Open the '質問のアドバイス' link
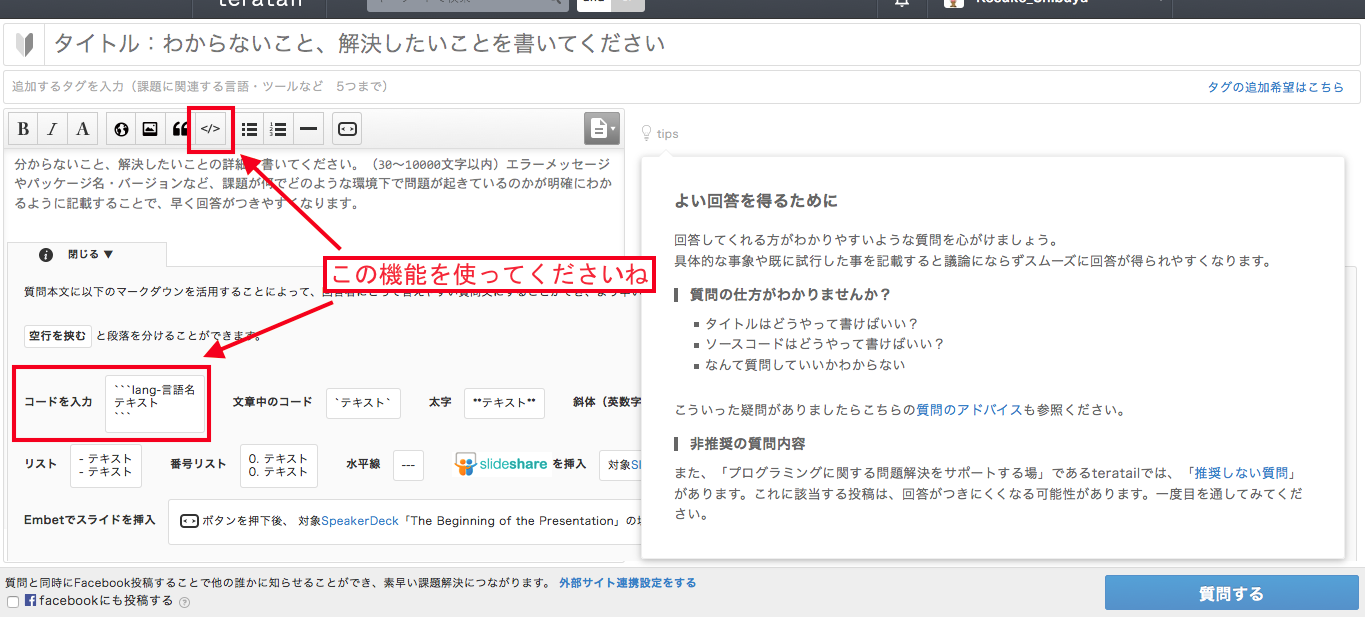1365x617 pixels. [x=969, y=410]
